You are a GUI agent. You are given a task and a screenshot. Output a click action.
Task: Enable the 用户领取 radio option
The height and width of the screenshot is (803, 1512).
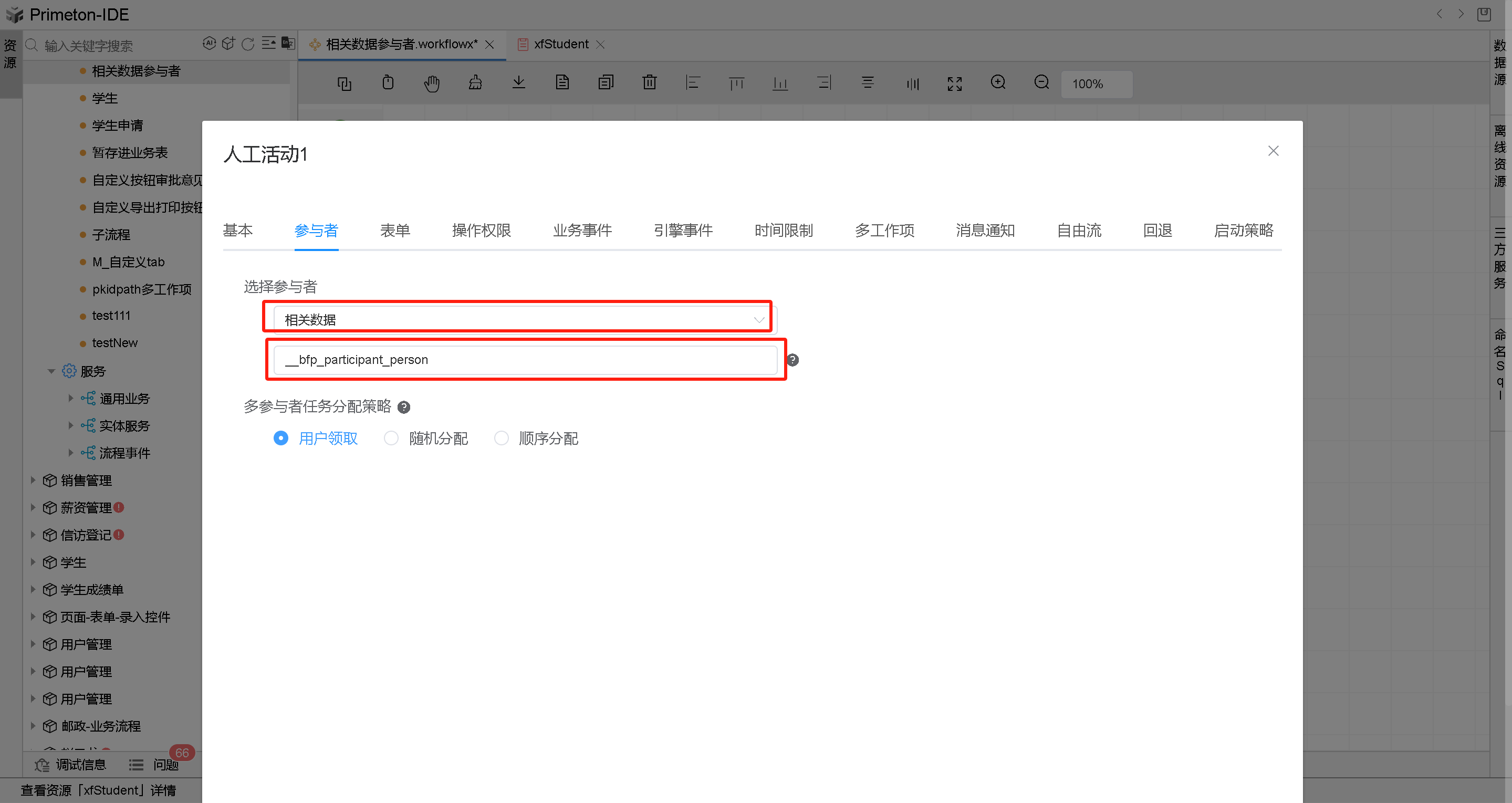coord(280,438)
